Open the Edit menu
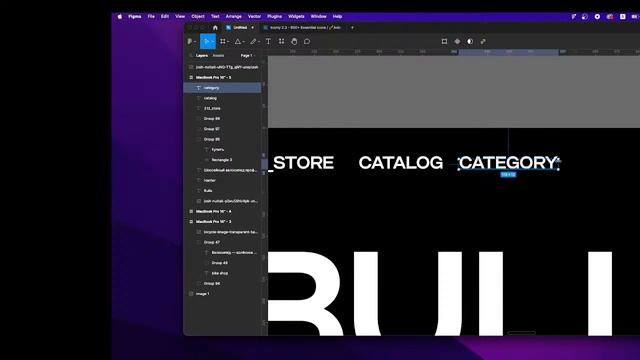 click(x=164, y=16)
